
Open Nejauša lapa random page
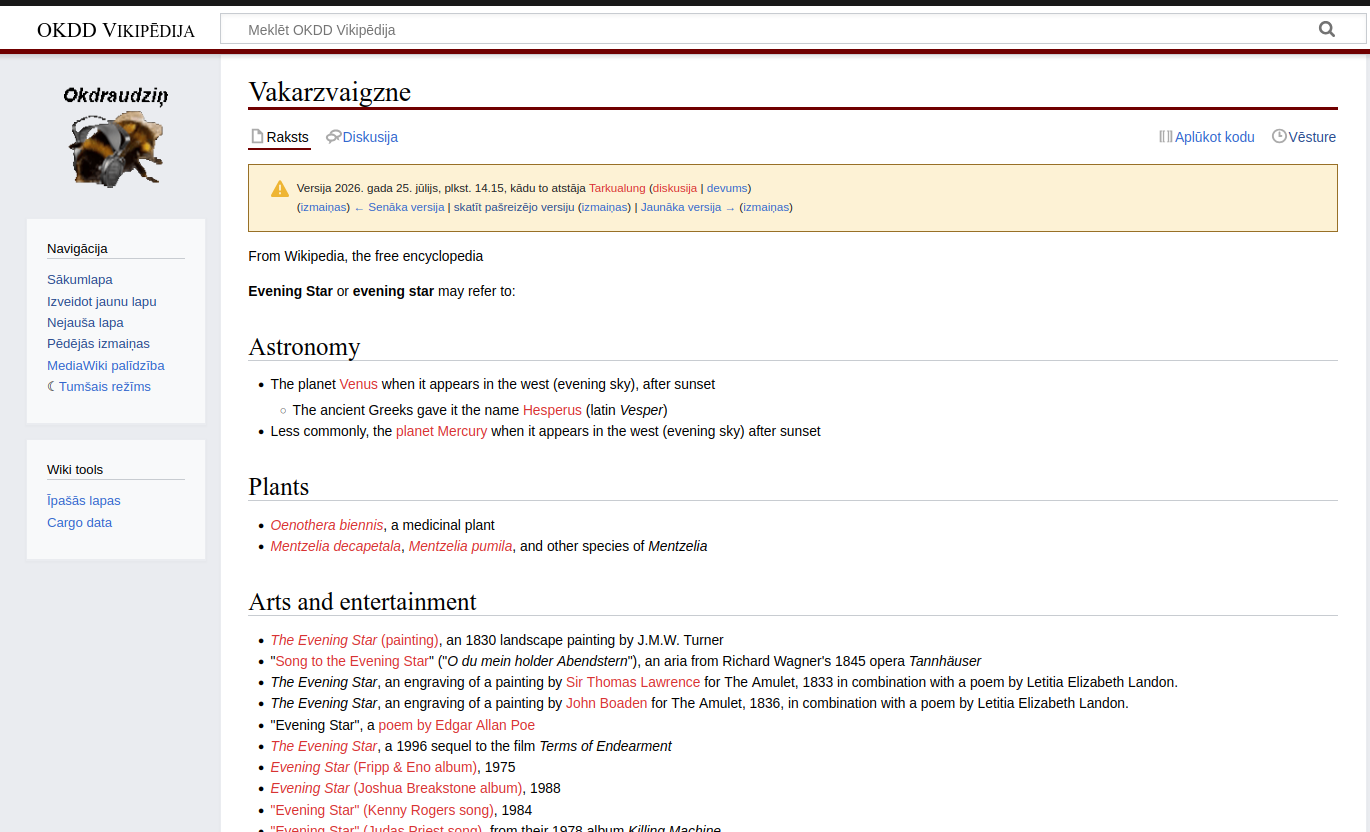click(x=85, y=323)
